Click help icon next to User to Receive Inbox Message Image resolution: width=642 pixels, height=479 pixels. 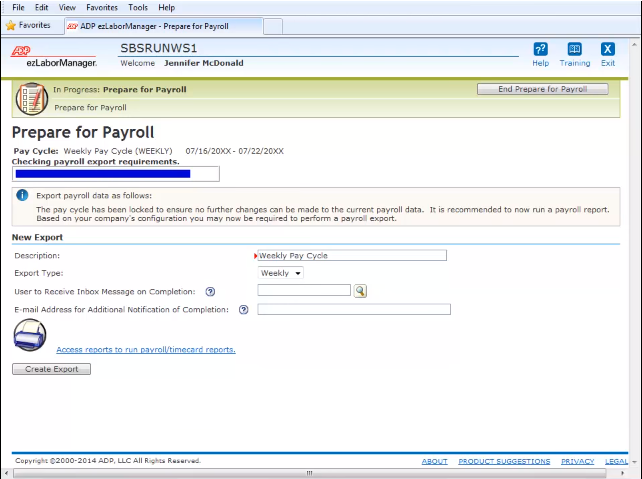point(210,291)
